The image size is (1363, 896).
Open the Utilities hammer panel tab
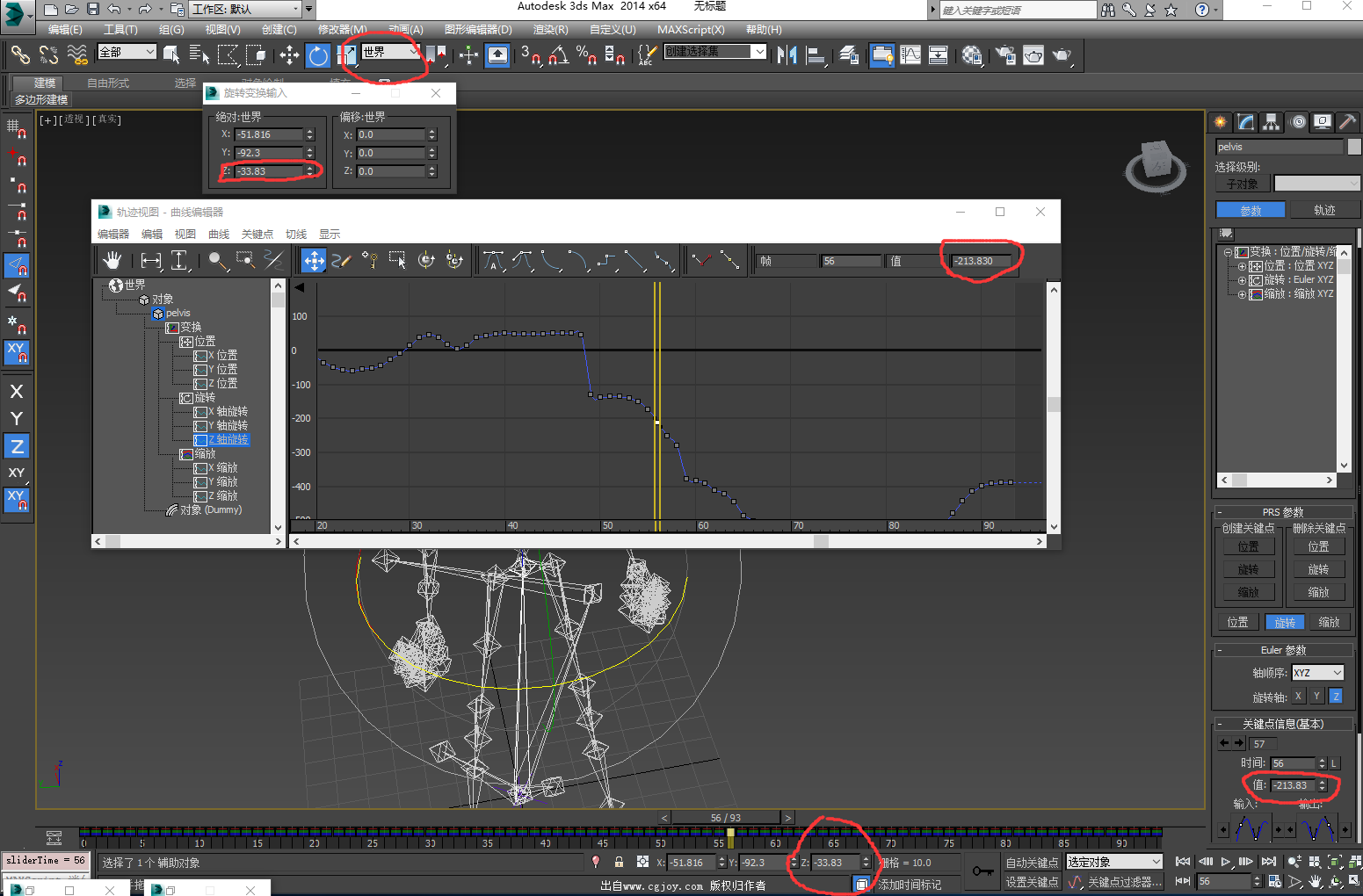tap(1347, 122)
